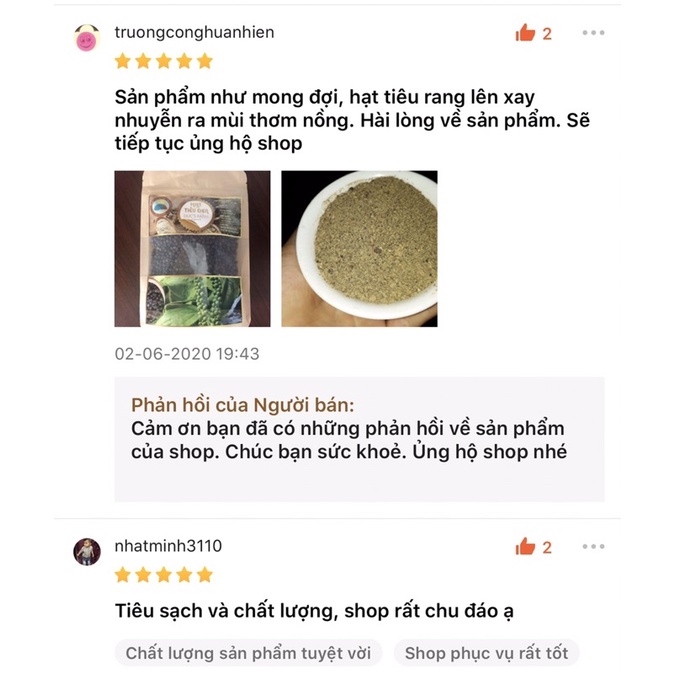Image resolution: width=674 pixels, height=674 pixels.
Task: Click review text 'Tiêu sạch và chất lượng'
Action: pyautogui.click(x=224, y=611)
